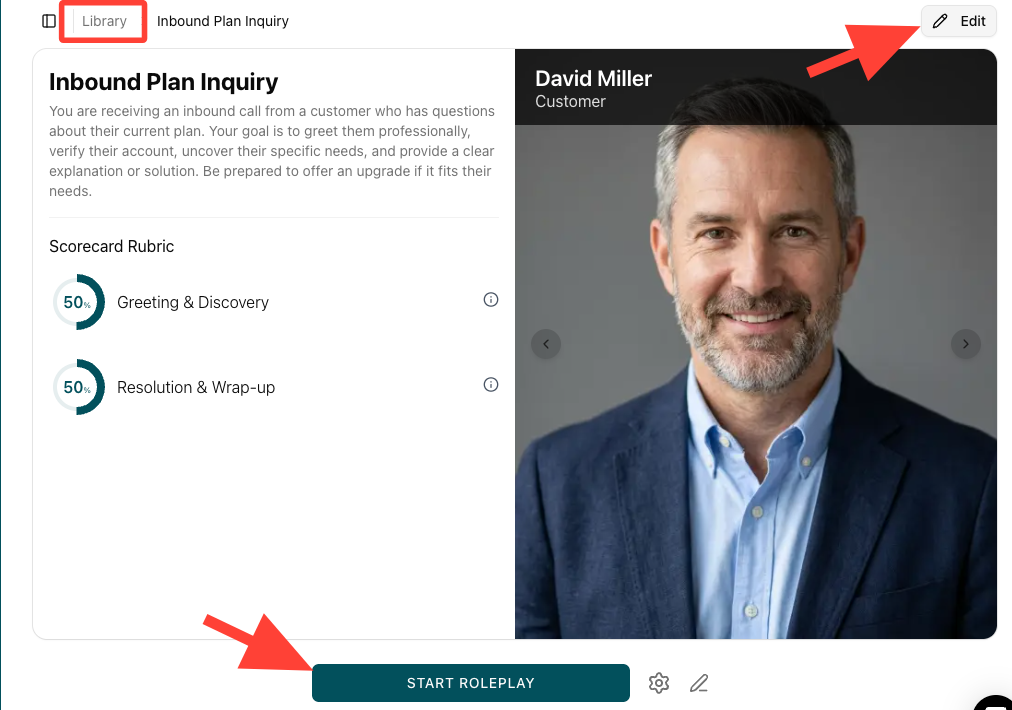Select Inbound Plan Inquiry breadcrumb
The height and width of the screenshot is (710, 1012).
tap(223, 21)
